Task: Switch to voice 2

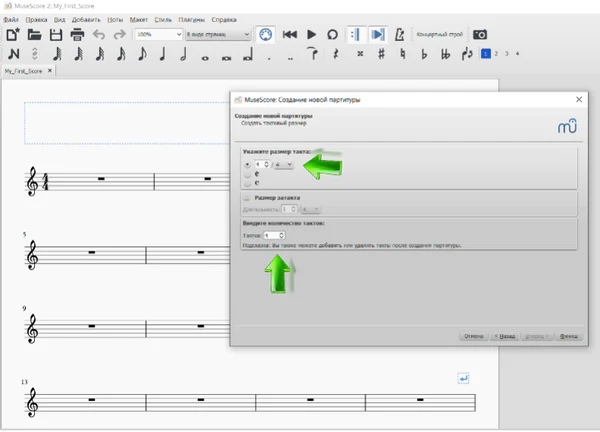Action: pyautogui.click(x=496, y=54)
